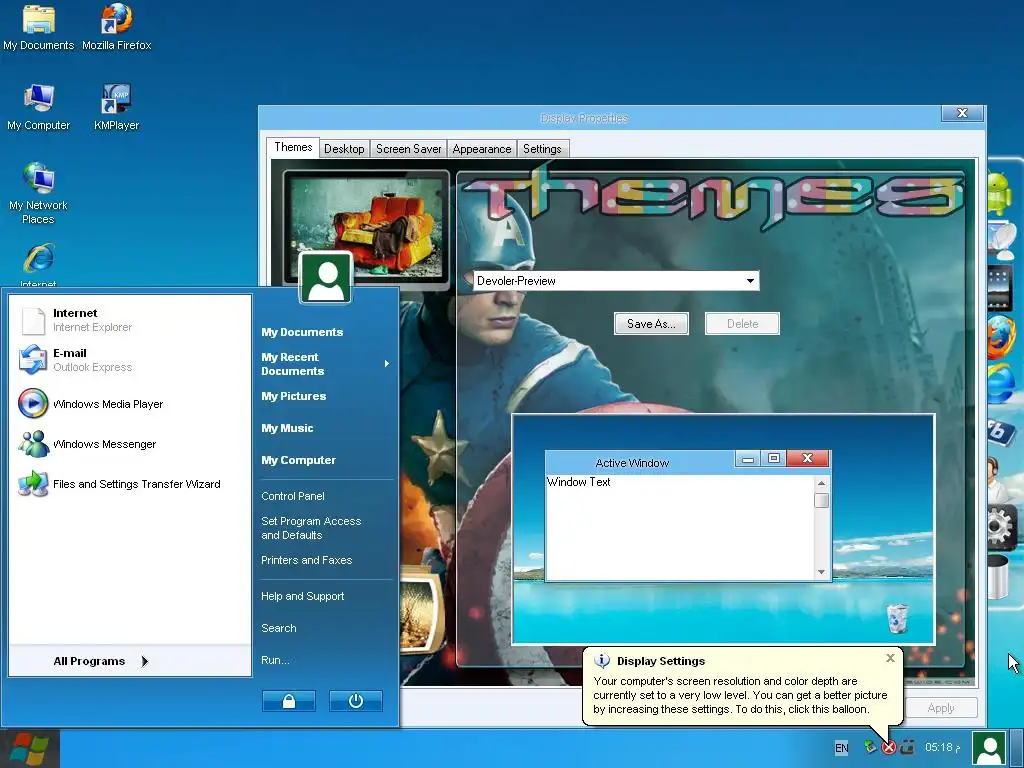Click the Delete theme button
1024x768 pixels.
tap(743, 323)
